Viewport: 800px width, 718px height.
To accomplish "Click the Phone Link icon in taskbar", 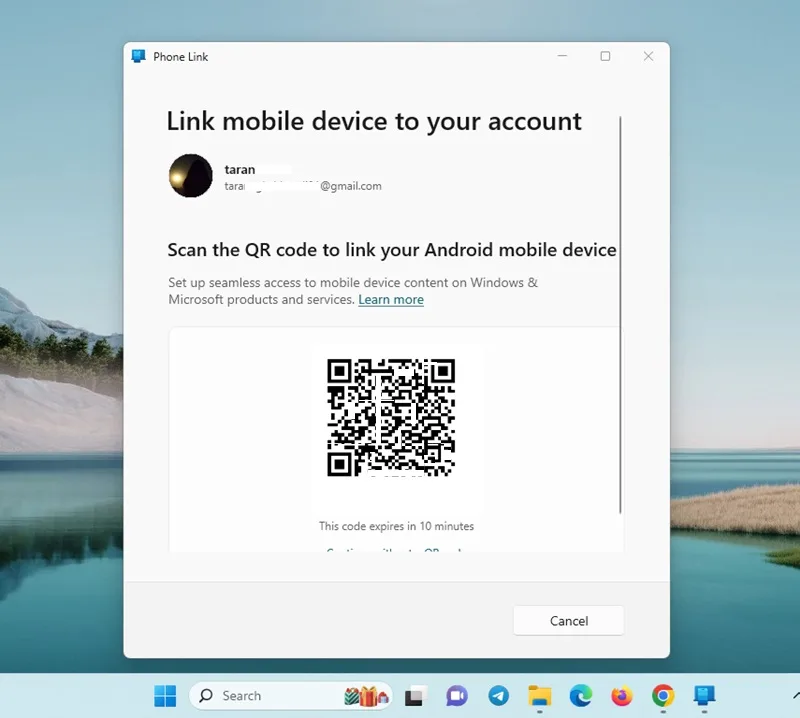I will [704, 696].
